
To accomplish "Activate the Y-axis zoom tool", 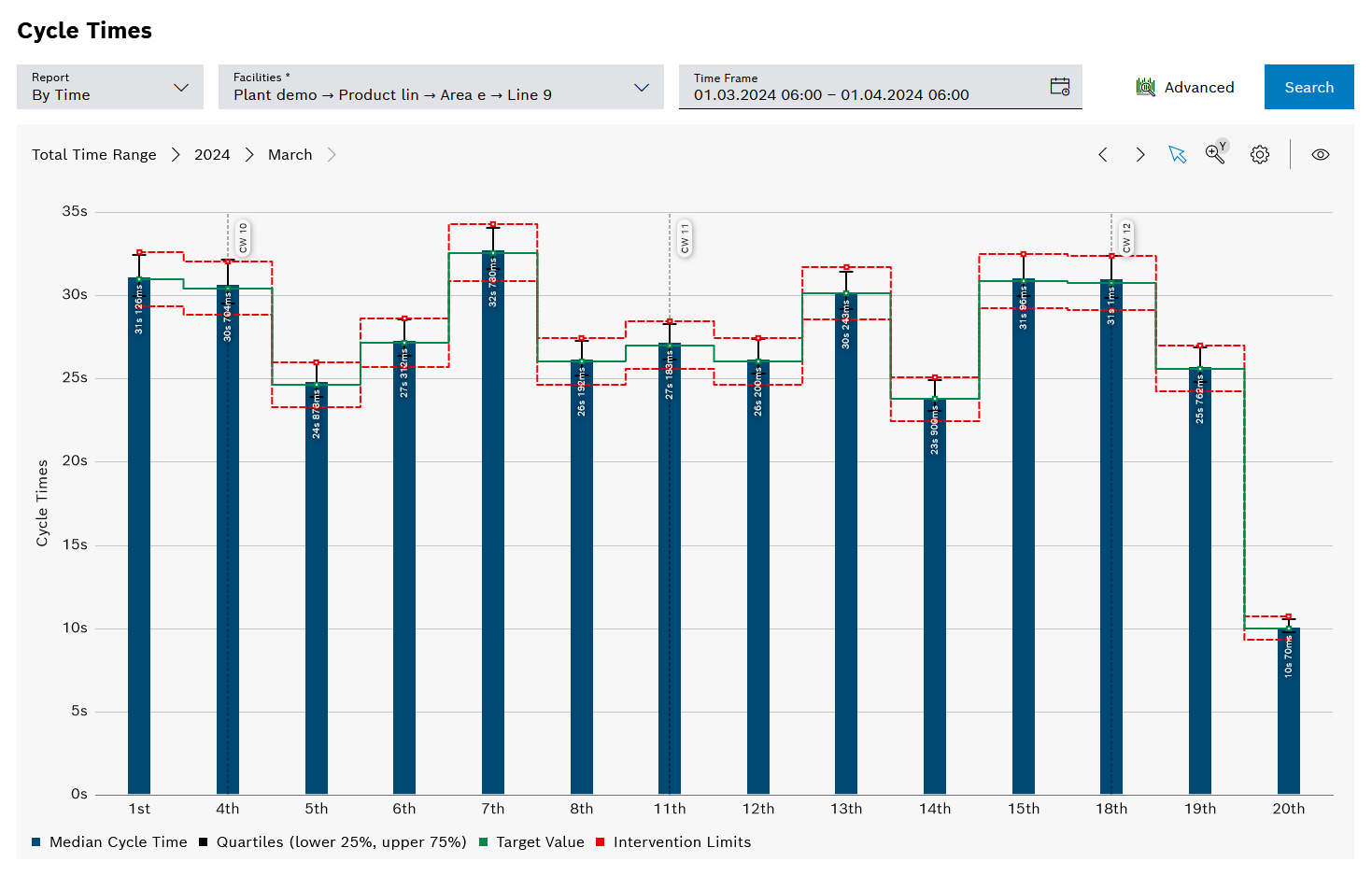I will 1216,154.
